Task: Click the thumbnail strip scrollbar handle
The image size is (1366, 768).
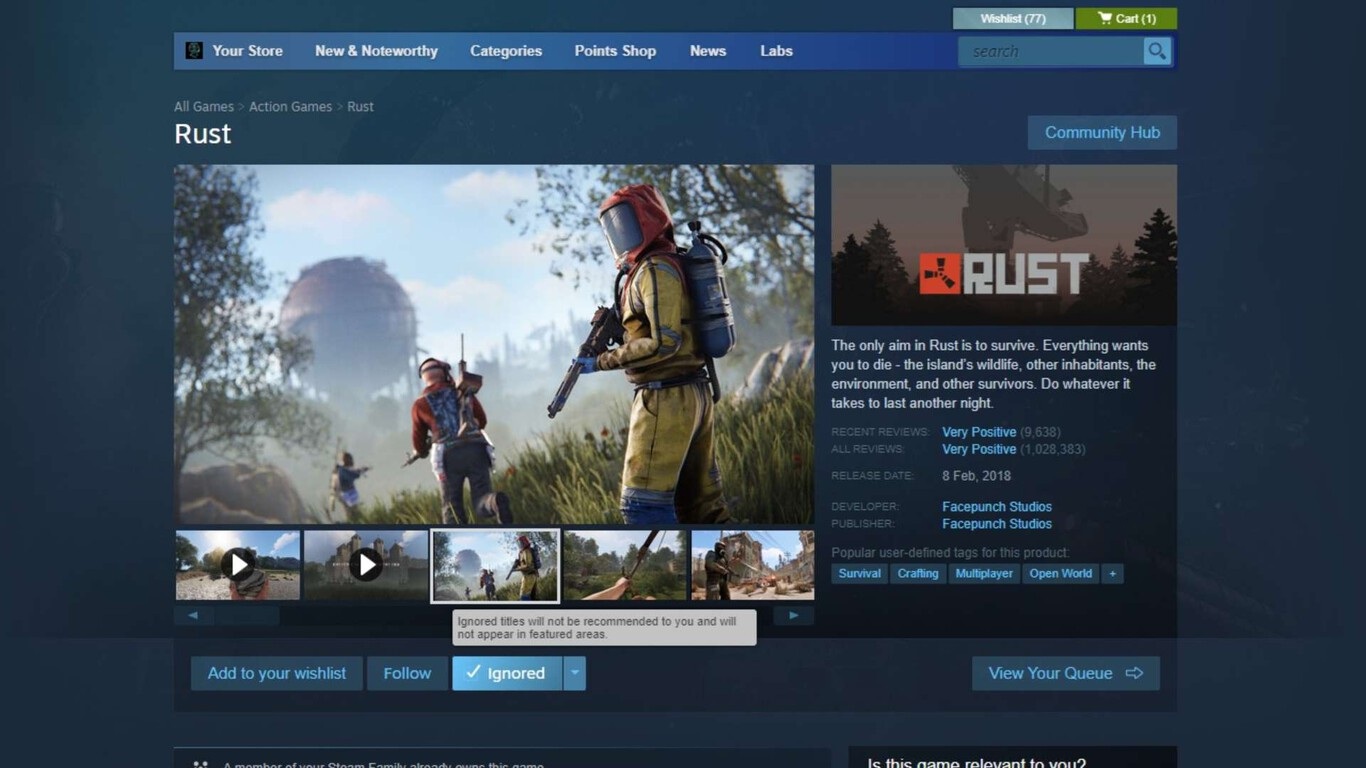Action: coord(248,616)
